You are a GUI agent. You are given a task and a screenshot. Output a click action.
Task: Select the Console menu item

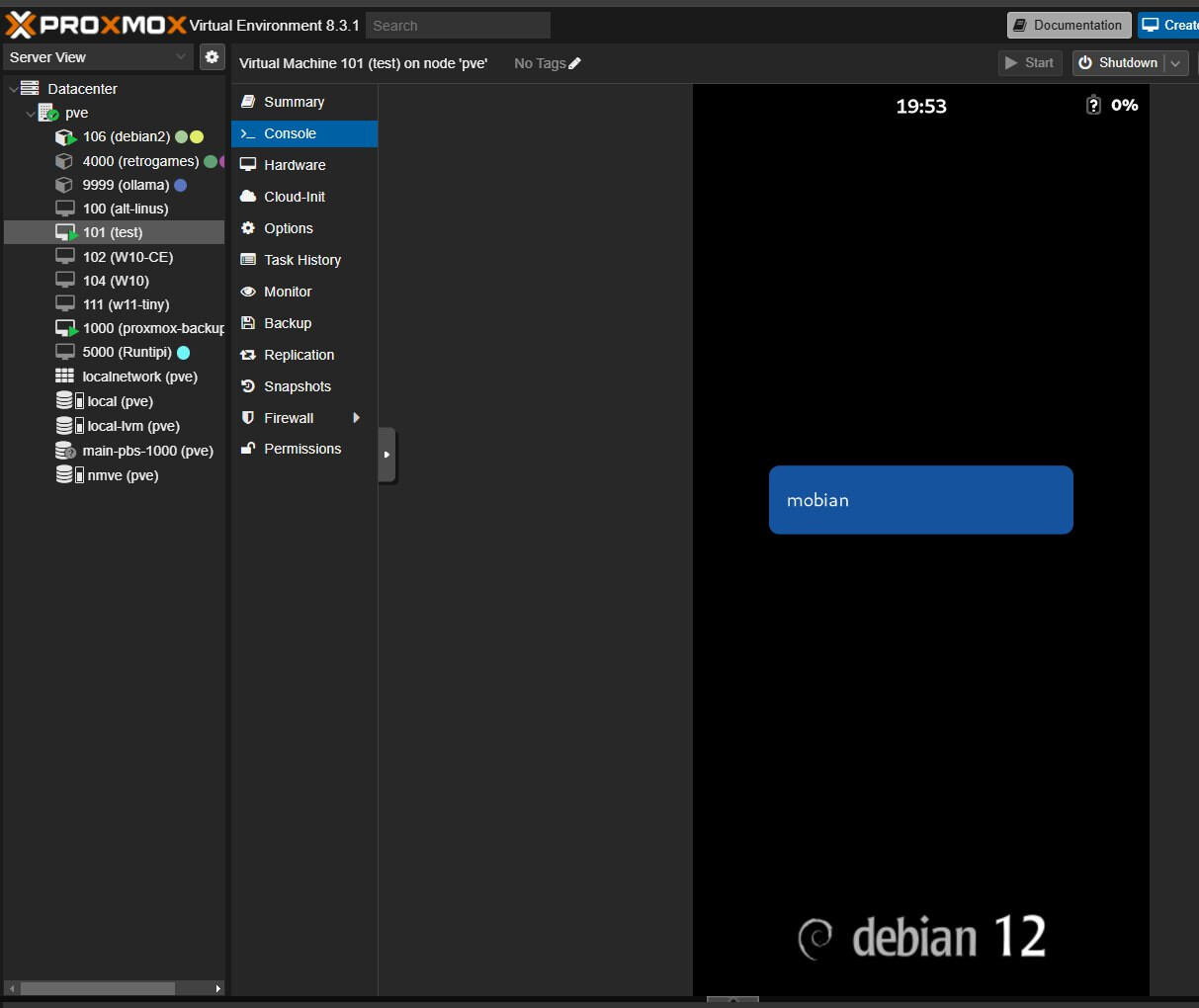304,133
